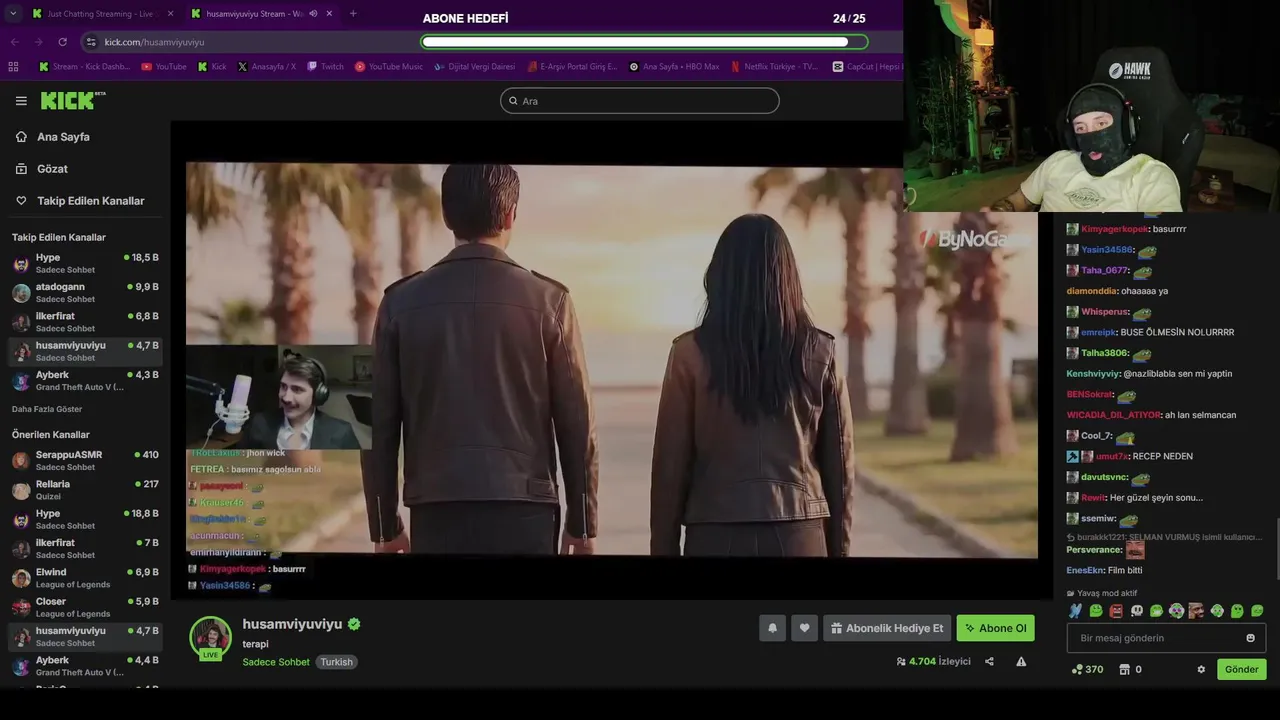Viewport: 1280px width, 720px height.
Task: Open Ana Sayfa HBO Max bookmark
Action: tap(674, 67)
